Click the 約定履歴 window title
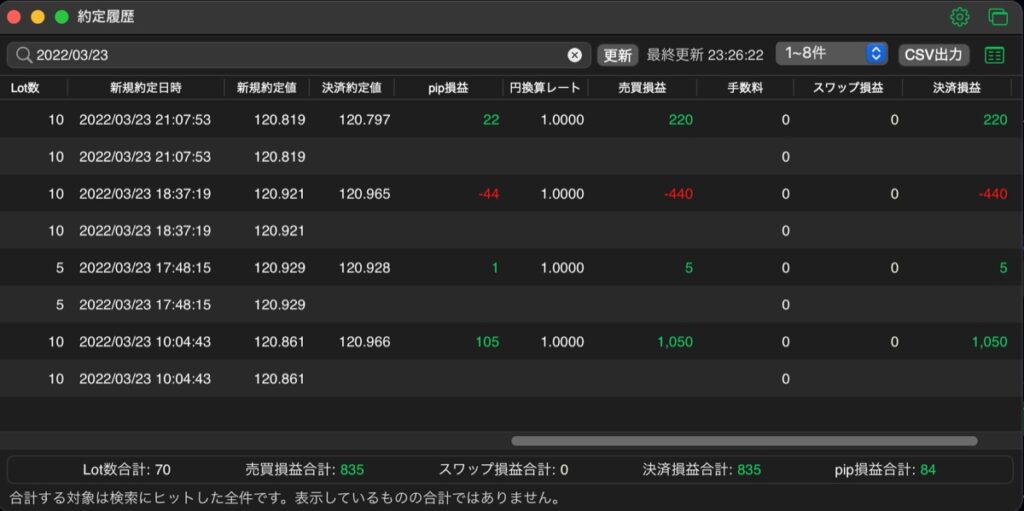1024x511 pixels. coord(106,17)
